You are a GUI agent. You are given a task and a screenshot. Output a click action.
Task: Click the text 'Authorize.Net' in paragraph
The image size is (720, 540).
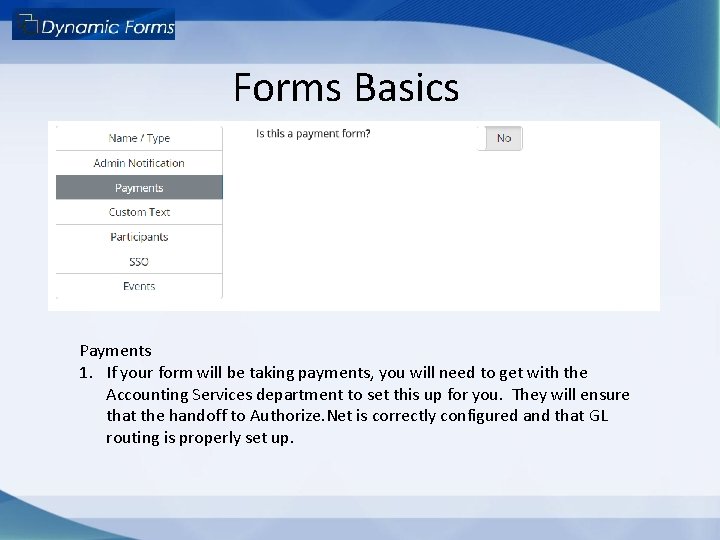pyautogui.click(x=301, y=416)
